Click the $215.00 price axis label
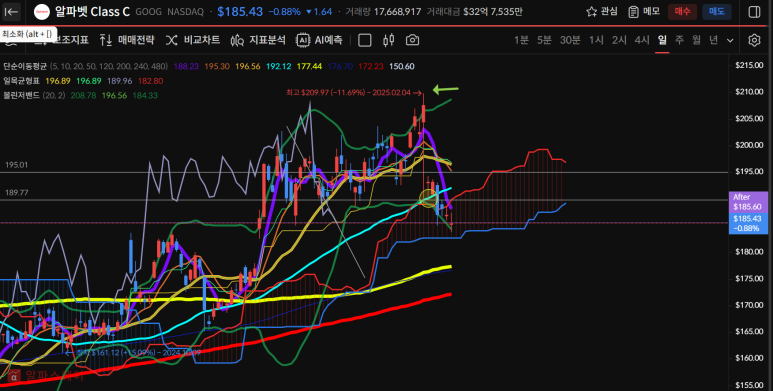The width and height of the screenshot is (773, 391). 749,65
